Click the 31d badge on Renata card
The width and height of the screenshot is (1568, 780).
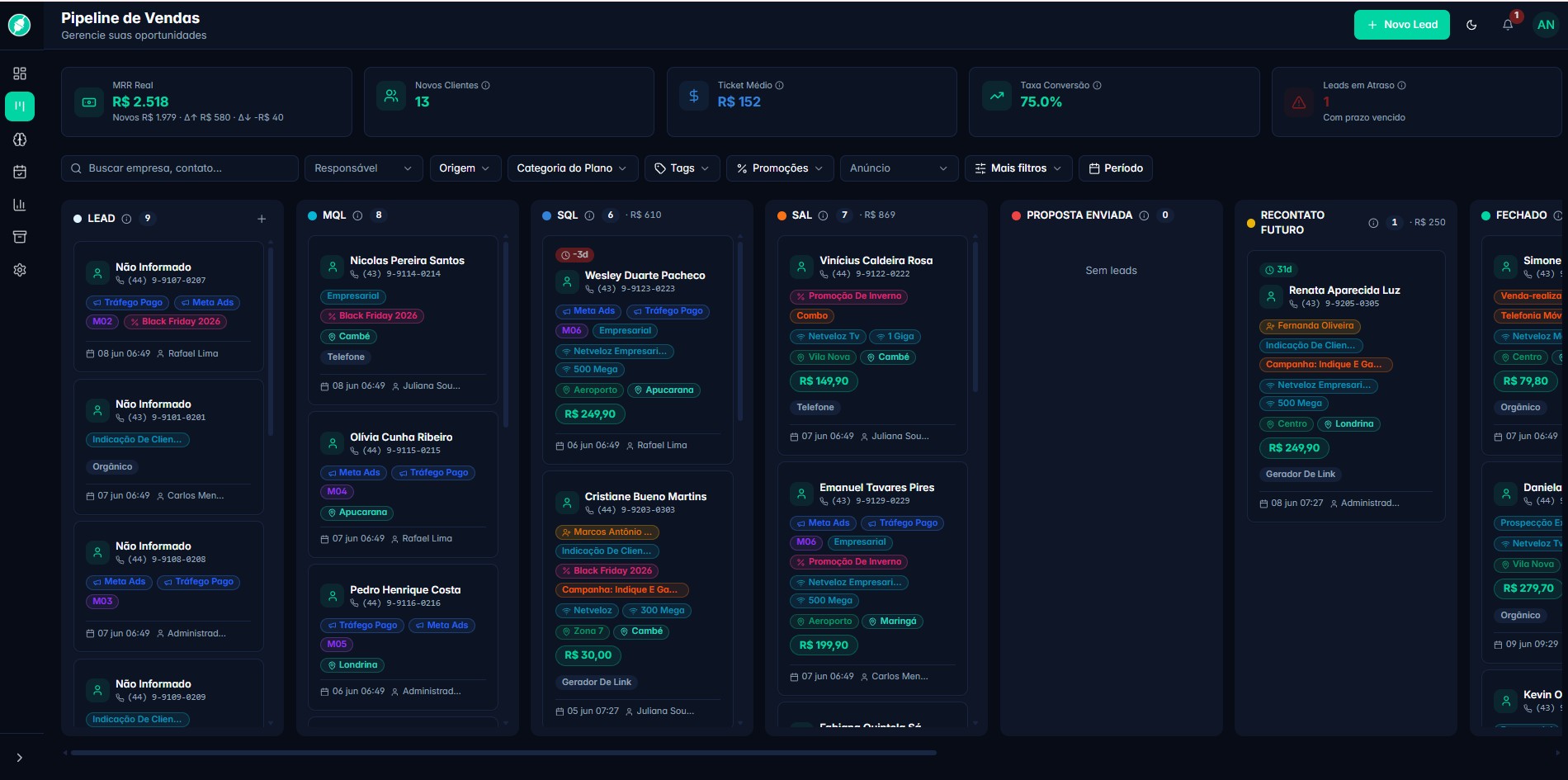coord(1279,270)
